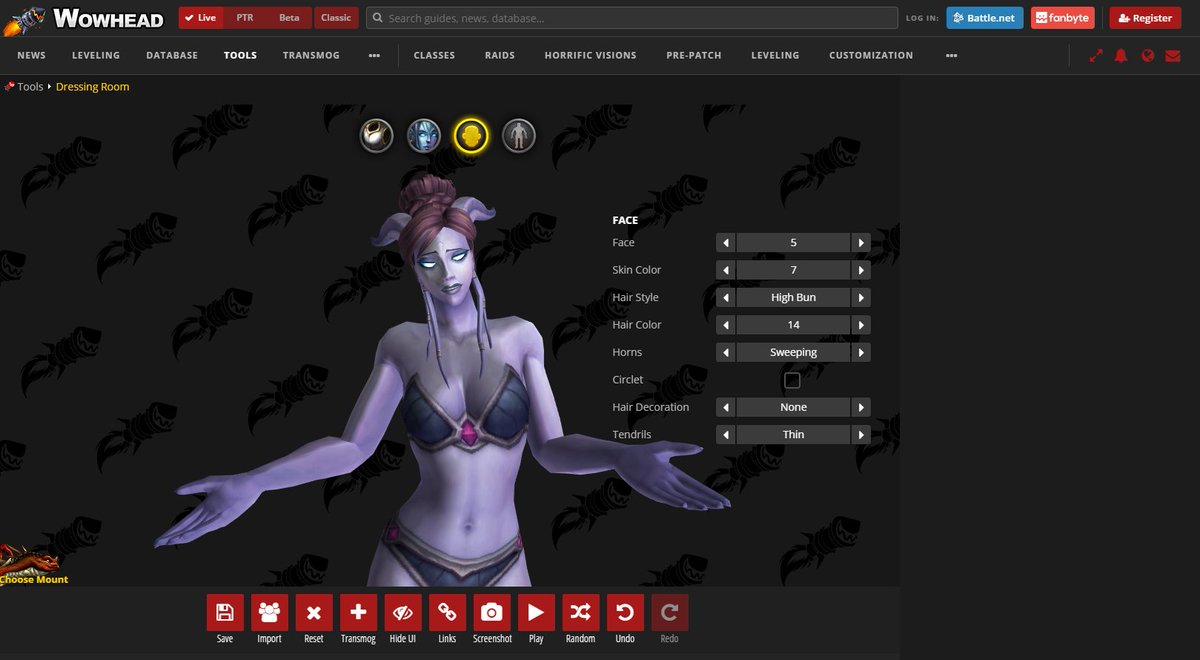Click the fullscreen expand arrows icon
This screenshot has width=1200, height=660.
(x=1096, y=56)
